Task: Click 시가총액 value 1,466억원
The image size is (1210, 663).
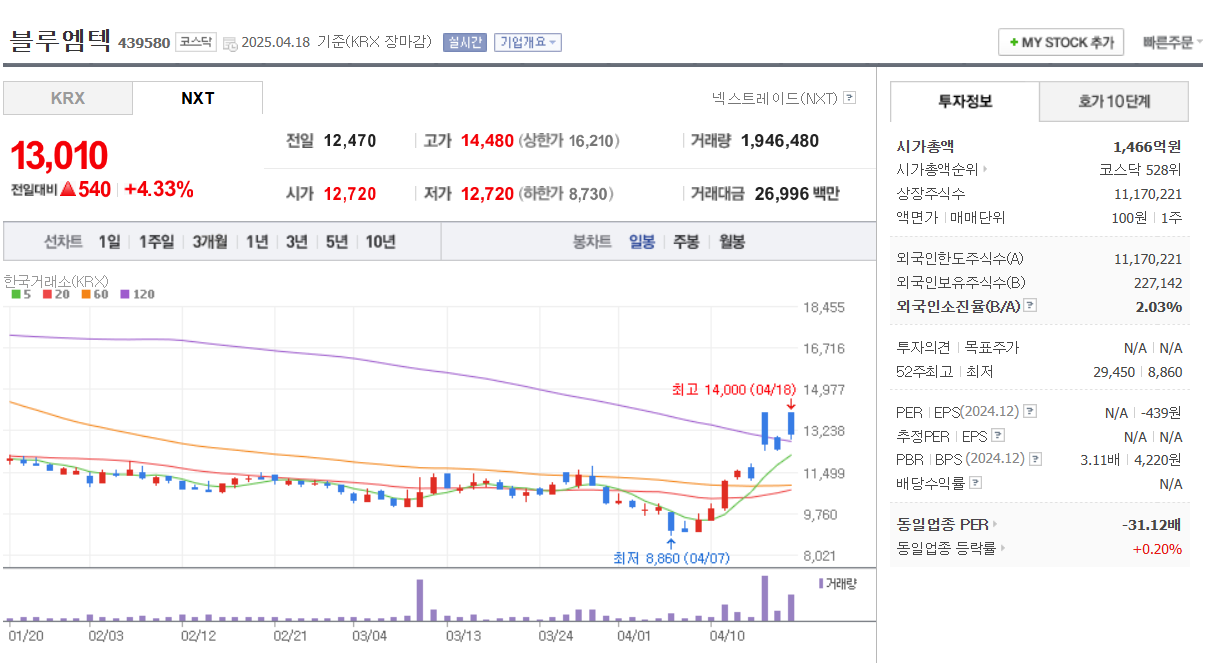Action: [1147, 146]
